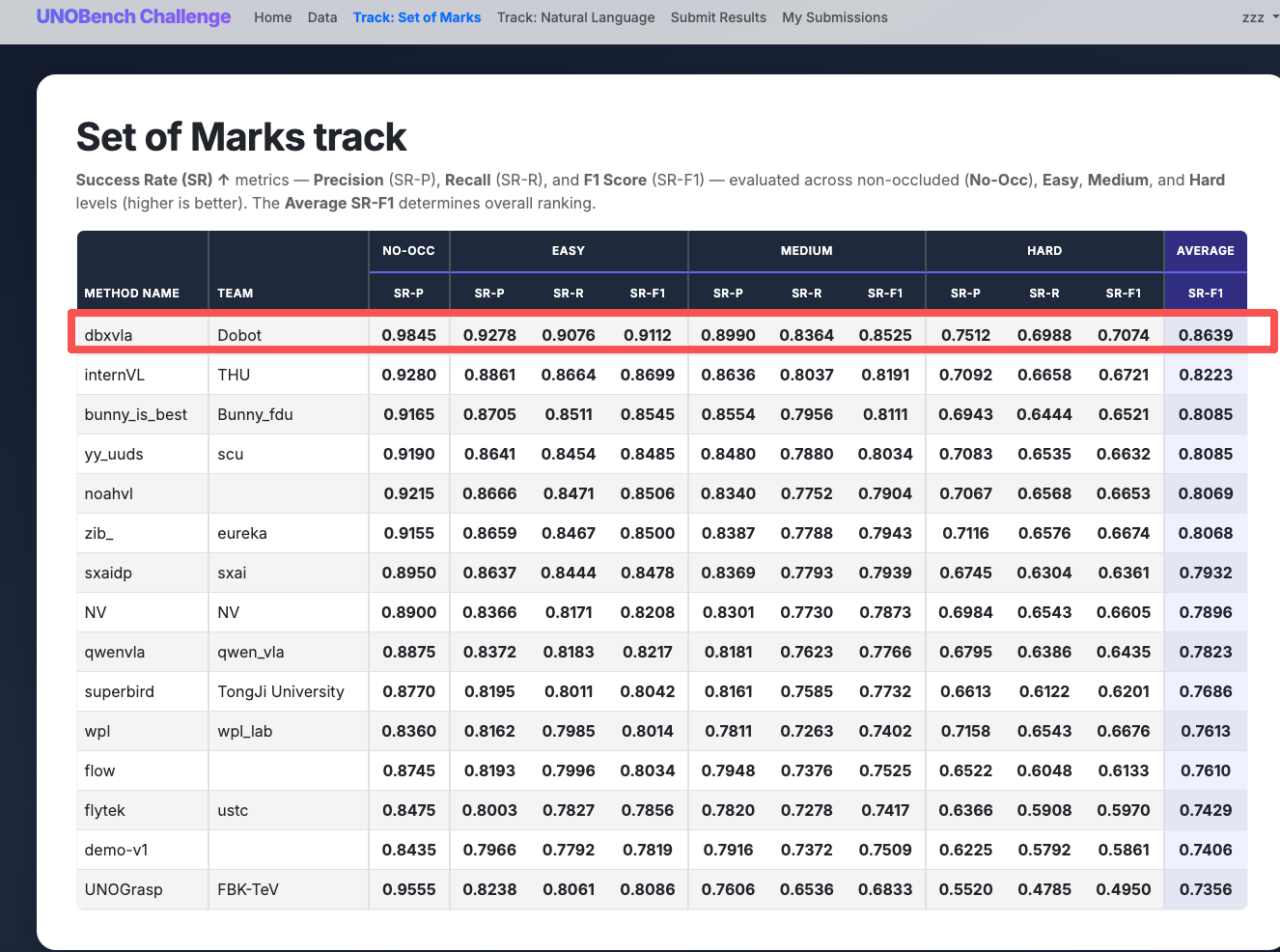
Task: Click flow average score 0.7610
Action: coord(1206,770)
